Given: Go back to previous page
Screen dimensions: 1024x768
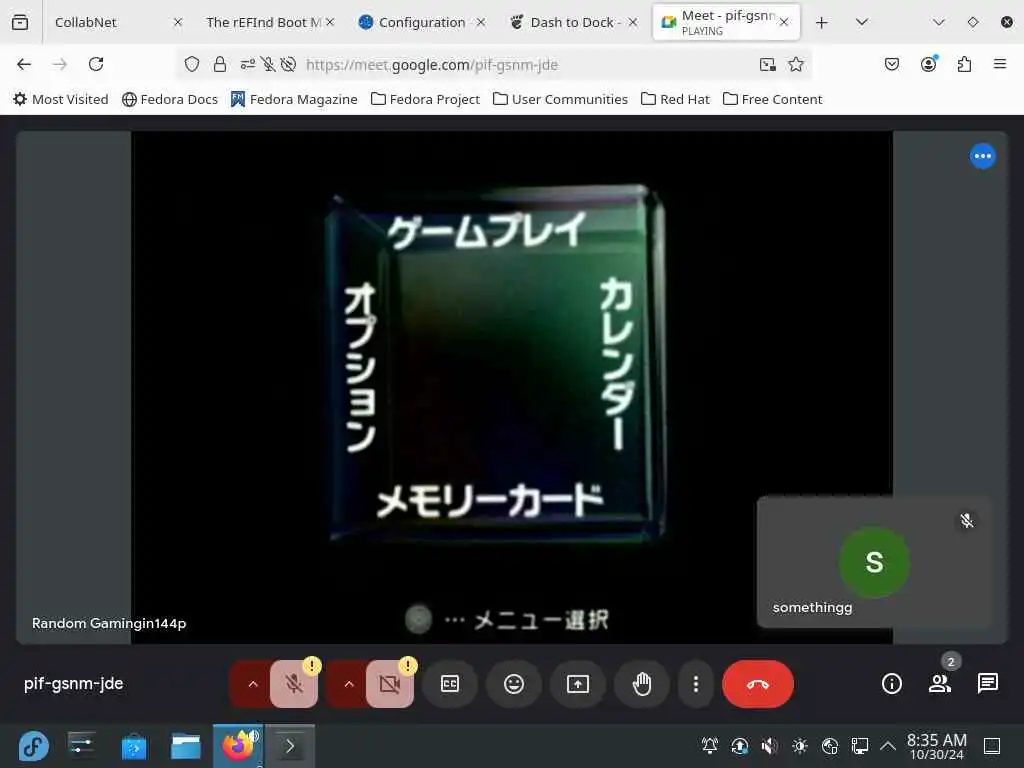Looking at the screenshot, I should tap(24, 64).
